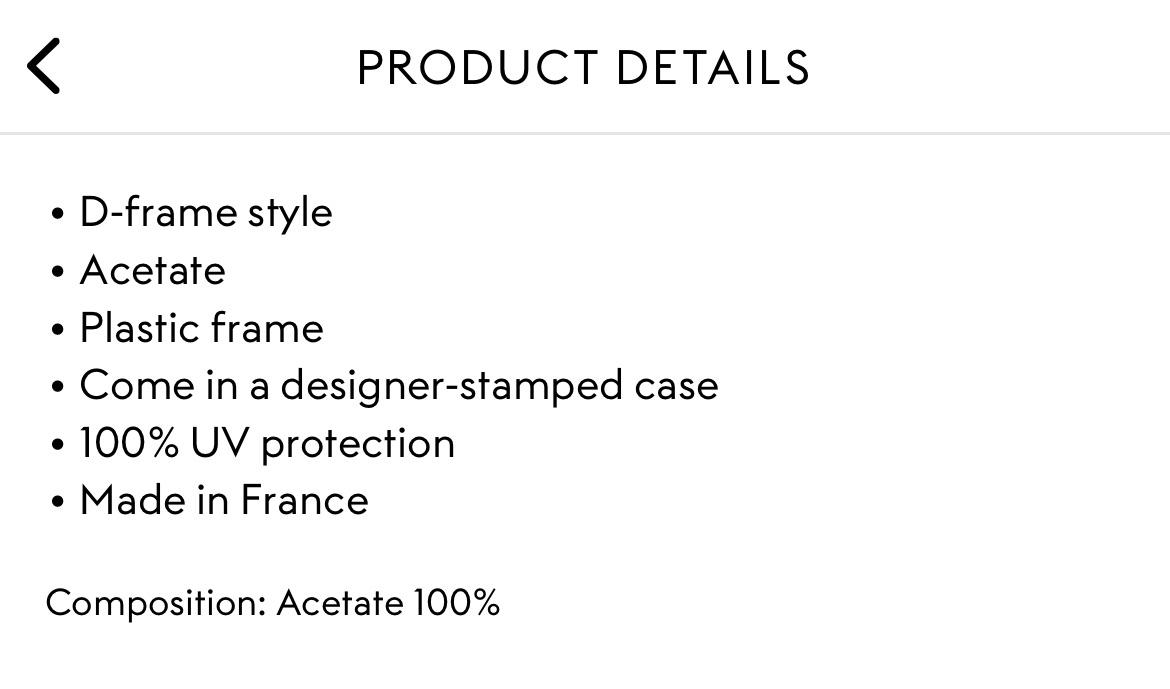
Task: Click the bullet dot before "D-frame style"
Action: [x=58, y=214]
